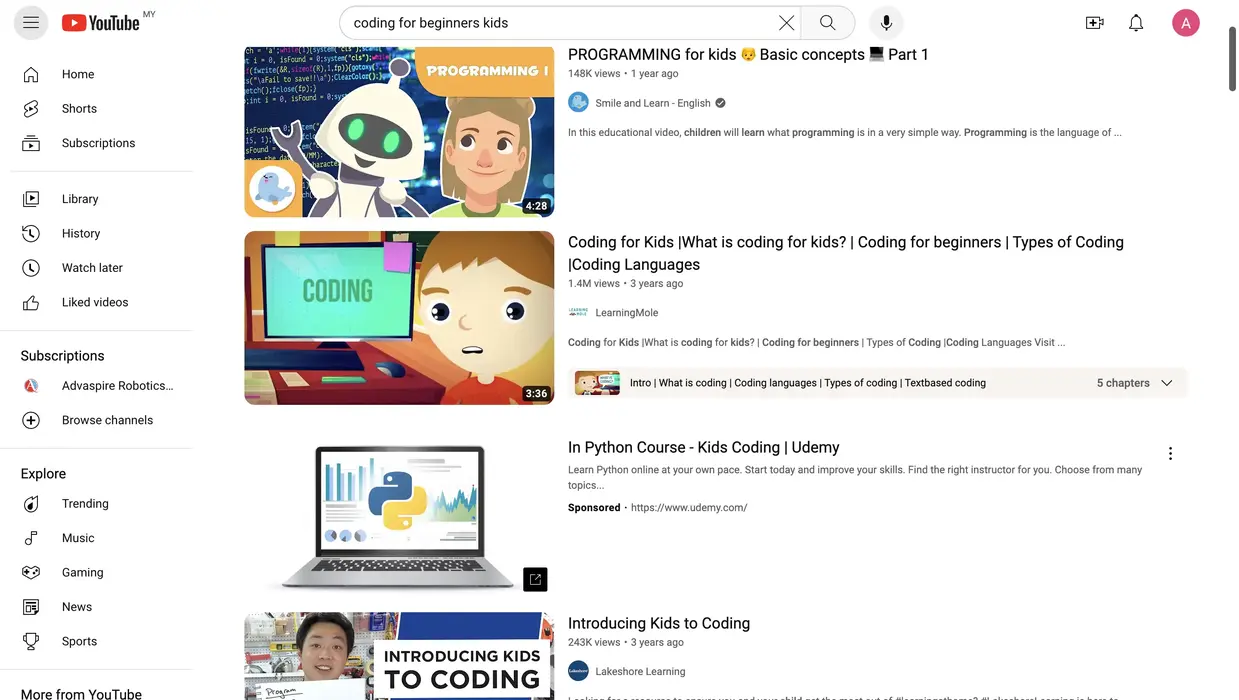Open the PROGRAMMING robot video thumbnail
The width and height of the screenshot is (1239, 700).
(399, 131)
